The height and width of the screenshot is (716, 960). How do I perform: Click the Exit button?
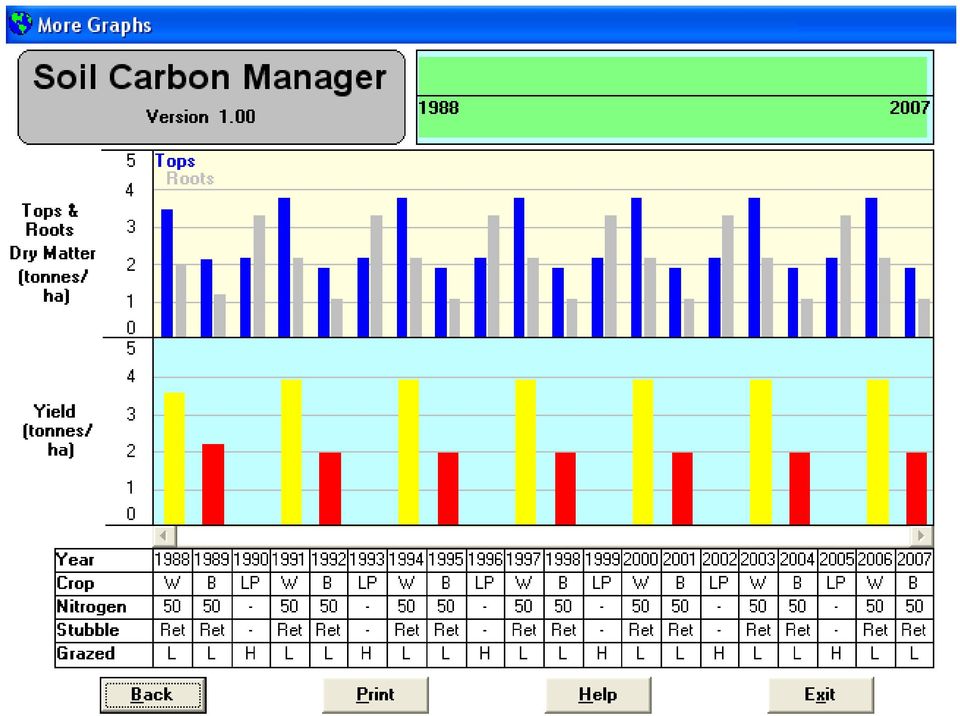(x=820, y=695)
